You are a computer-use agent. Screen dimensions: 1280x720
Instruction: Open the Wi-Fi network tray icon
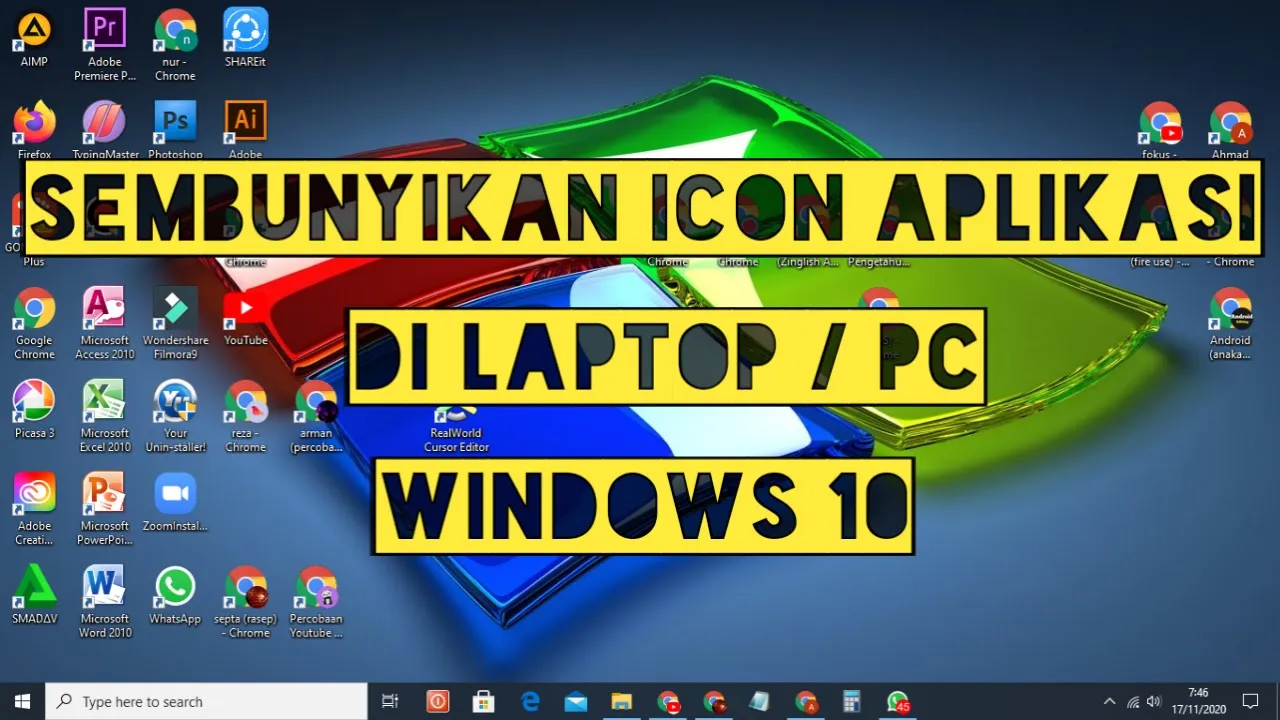coord(1132,702)
